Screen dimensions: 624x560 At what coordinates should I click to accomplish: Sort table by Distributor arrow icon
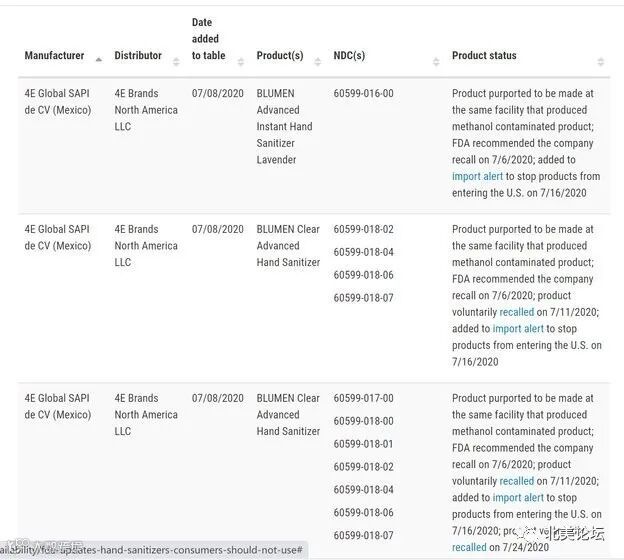175,60
